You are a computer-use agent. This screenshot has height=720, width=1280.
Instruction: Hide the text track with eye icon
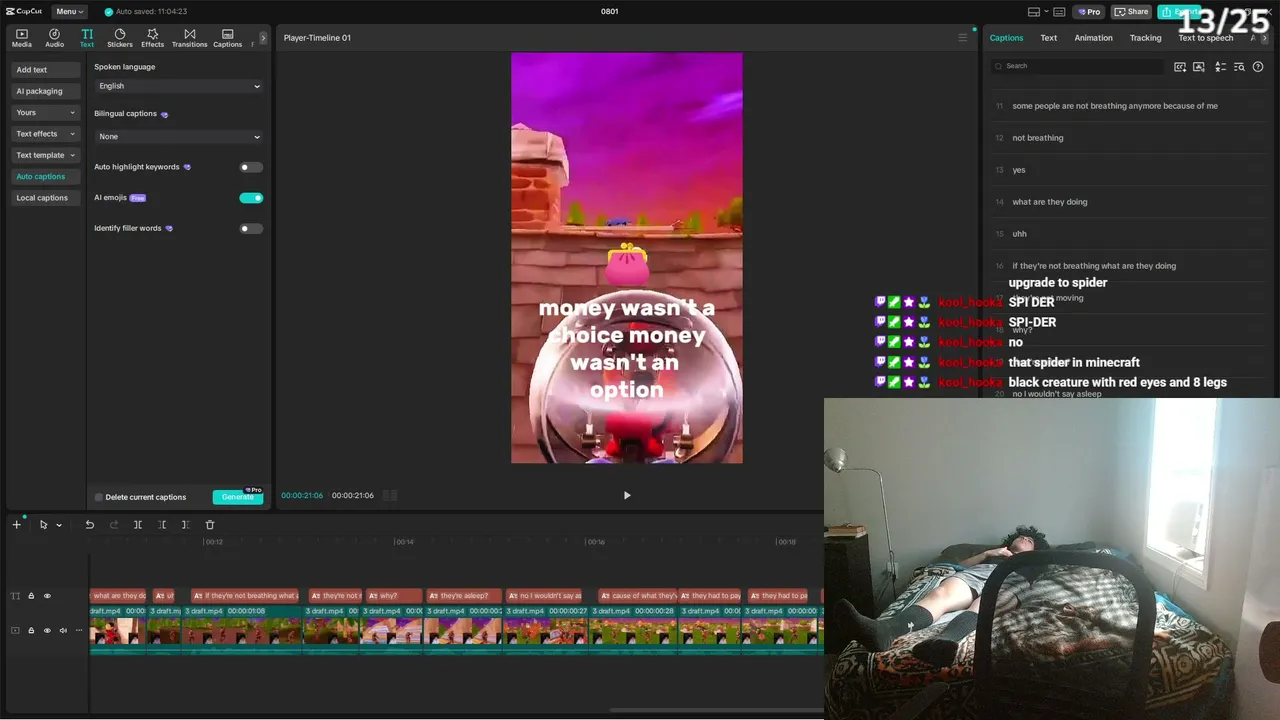[47, 596]
